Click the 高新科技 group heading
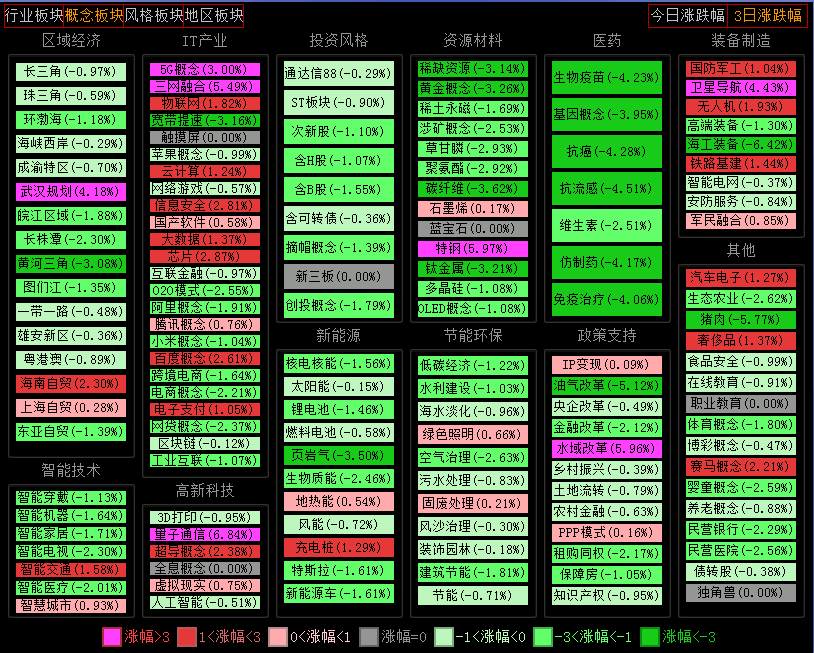Viewport: 814px width, 653px height. click(x=205, y=490)
